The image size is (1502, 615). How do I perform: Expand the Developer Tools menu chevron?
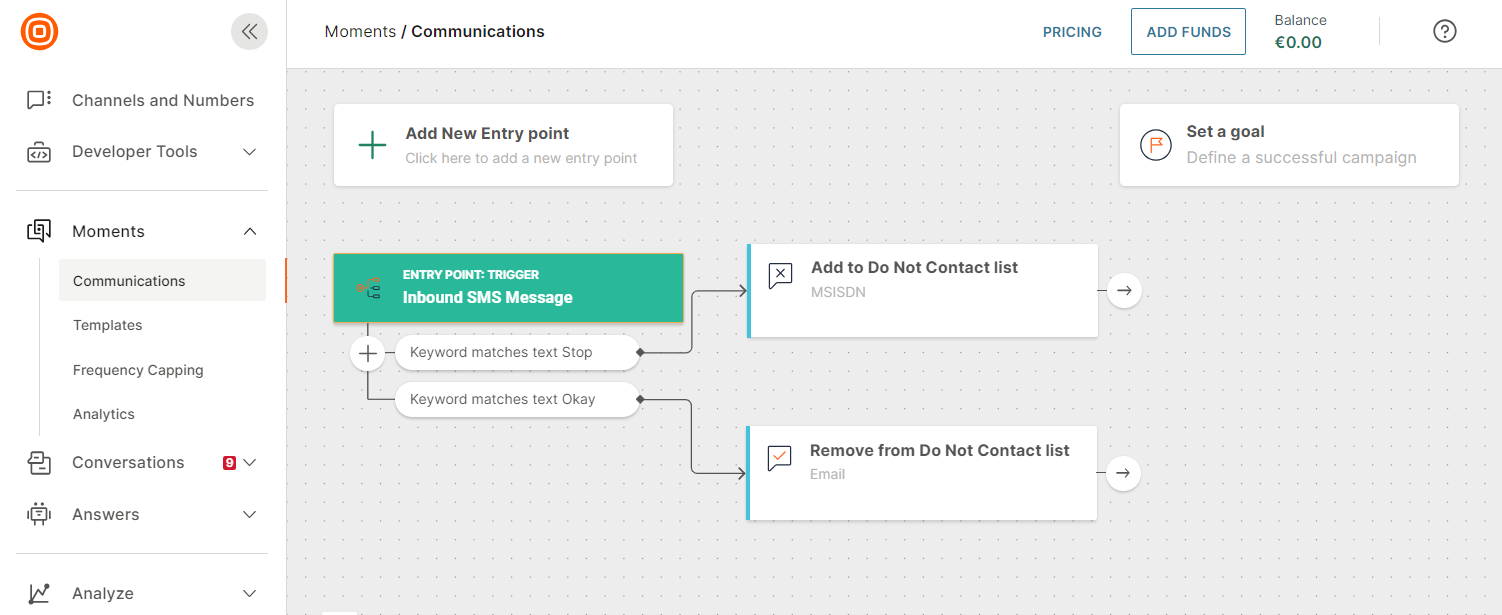(x=250, y=152)
